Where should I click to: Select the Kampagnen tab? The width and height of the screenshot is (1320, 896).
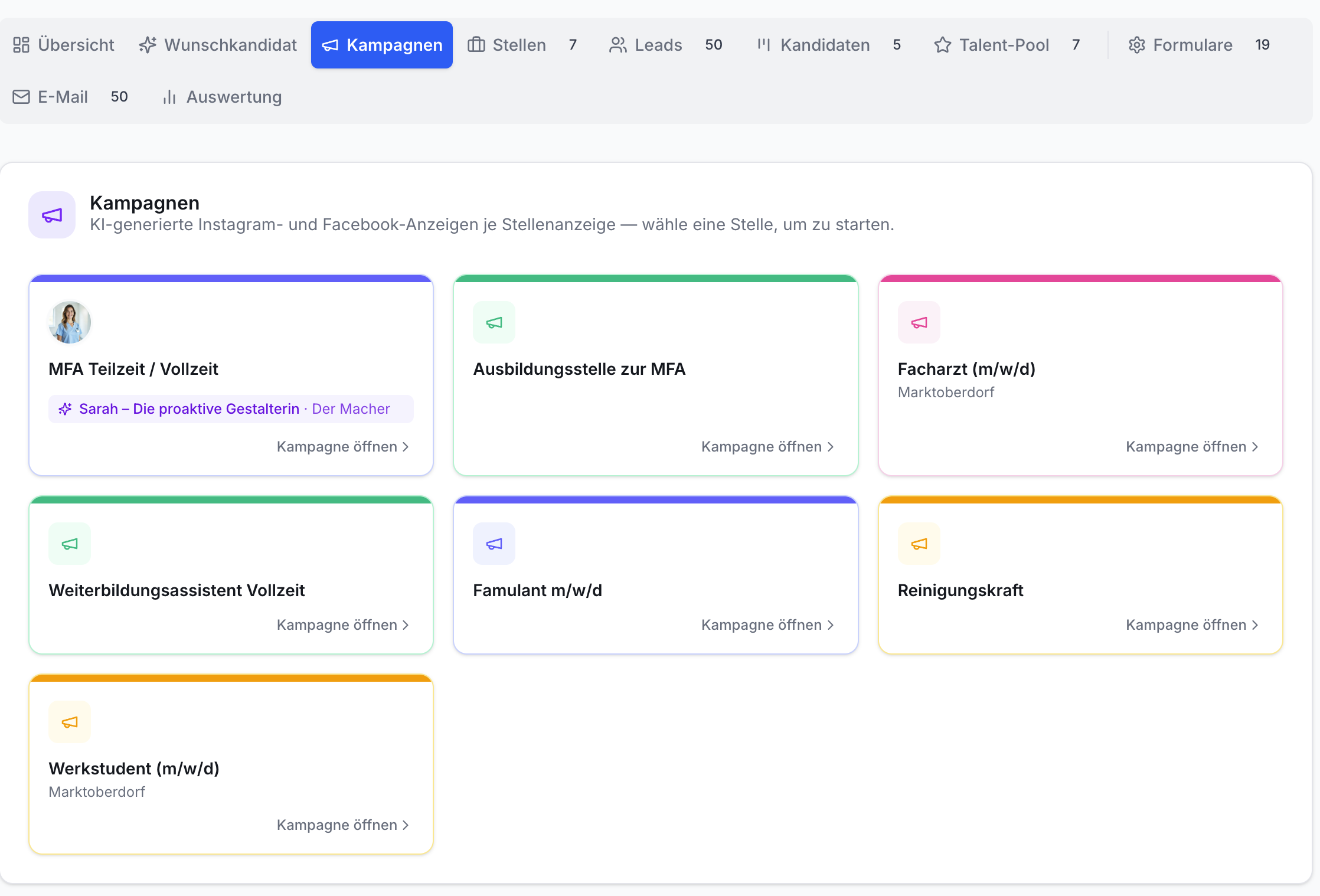point(382,45)
